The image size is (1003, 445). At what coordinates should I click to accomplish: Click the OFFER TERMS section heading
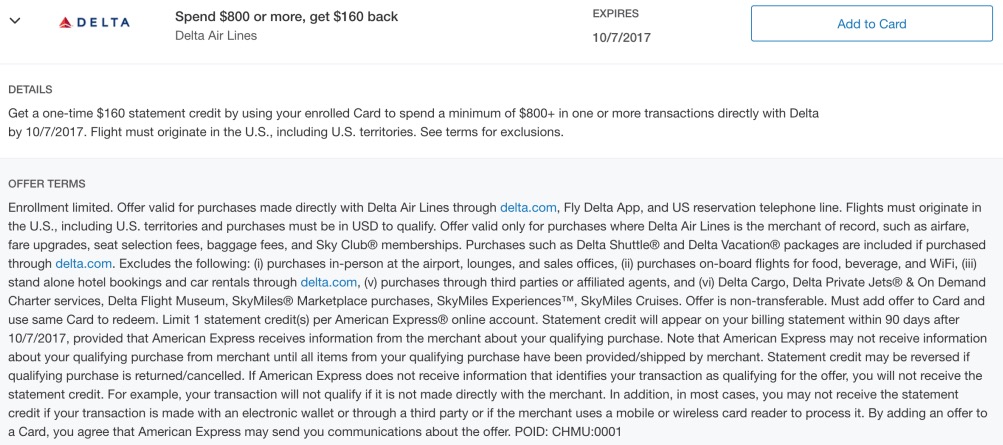pyautogui.click(x=47, y=184)
